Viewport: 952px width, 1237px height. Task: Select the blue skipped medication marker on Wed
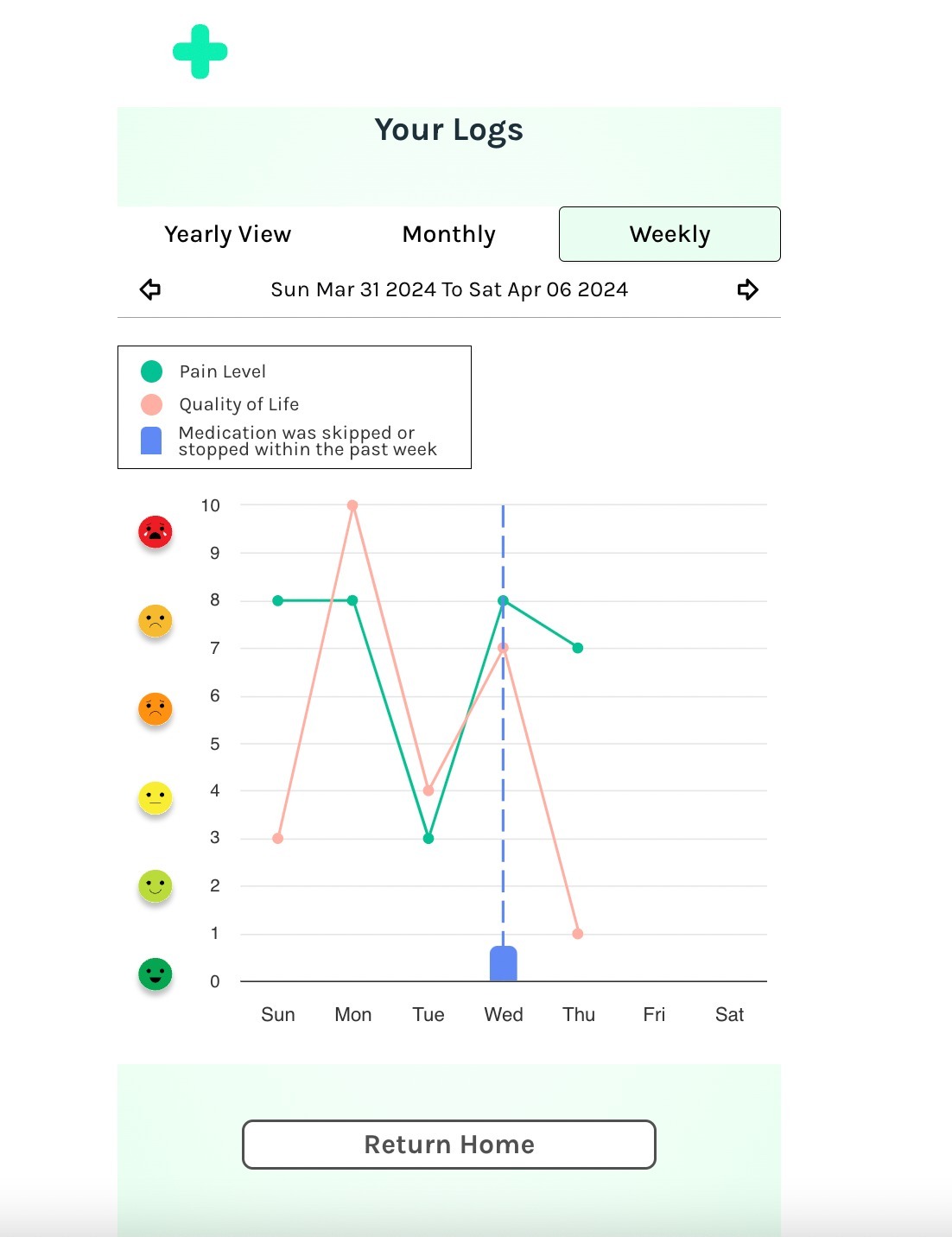504,963
